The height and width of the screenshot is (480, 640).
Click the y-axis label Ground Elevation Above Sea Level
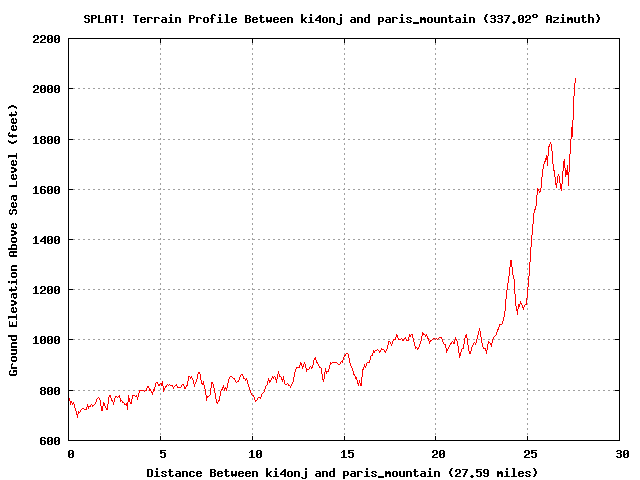point(14,239)
